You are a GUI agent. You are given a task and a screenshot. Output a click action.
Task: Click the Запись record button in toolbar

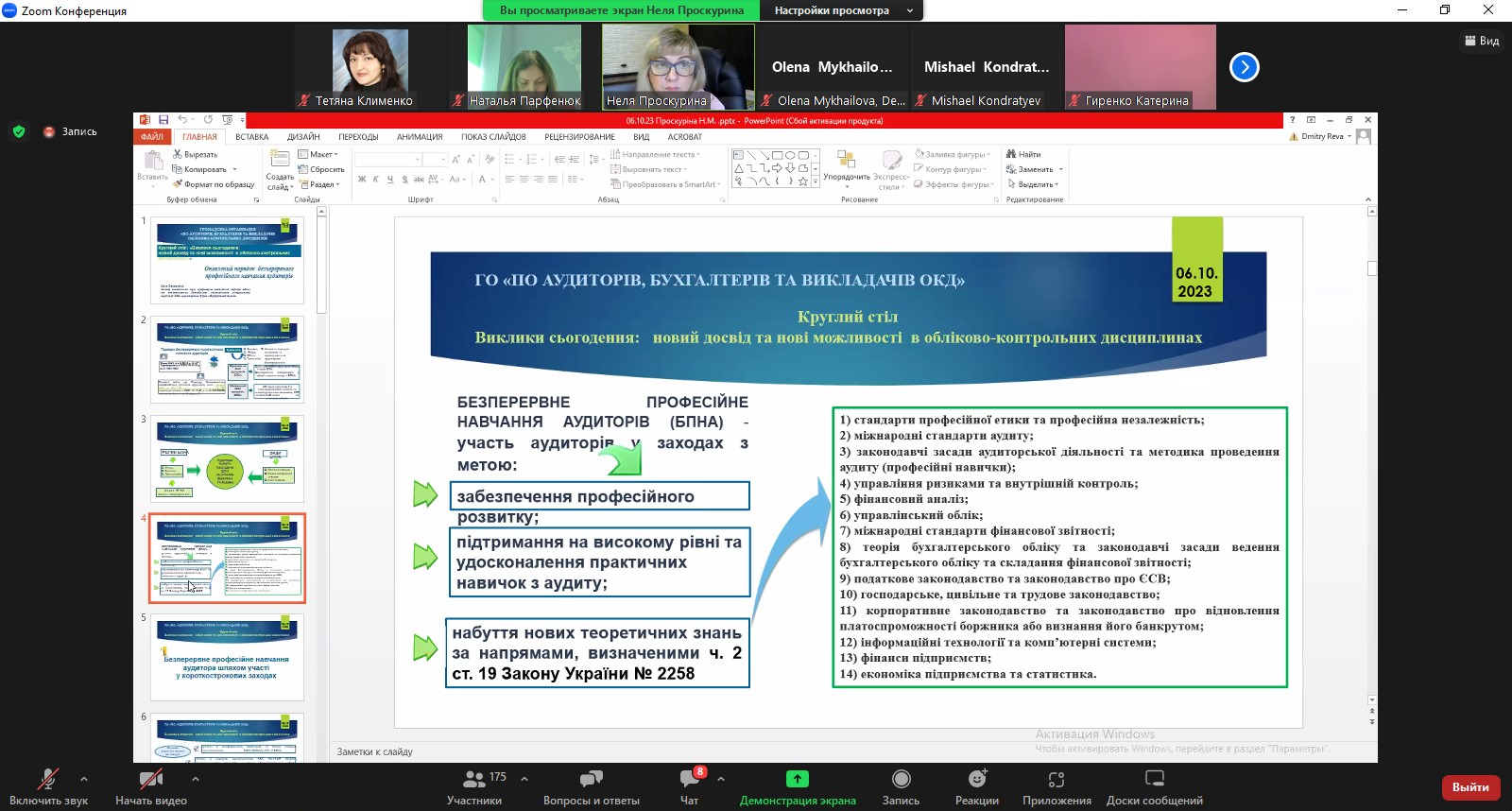[x=901, y=786]
